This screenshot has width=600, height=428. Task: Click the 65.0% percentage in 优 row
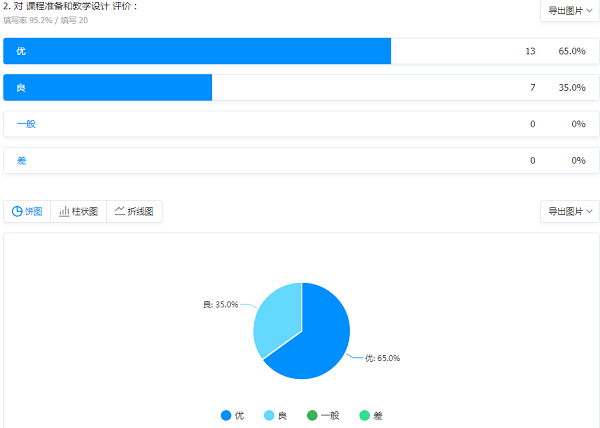(571, 51)
